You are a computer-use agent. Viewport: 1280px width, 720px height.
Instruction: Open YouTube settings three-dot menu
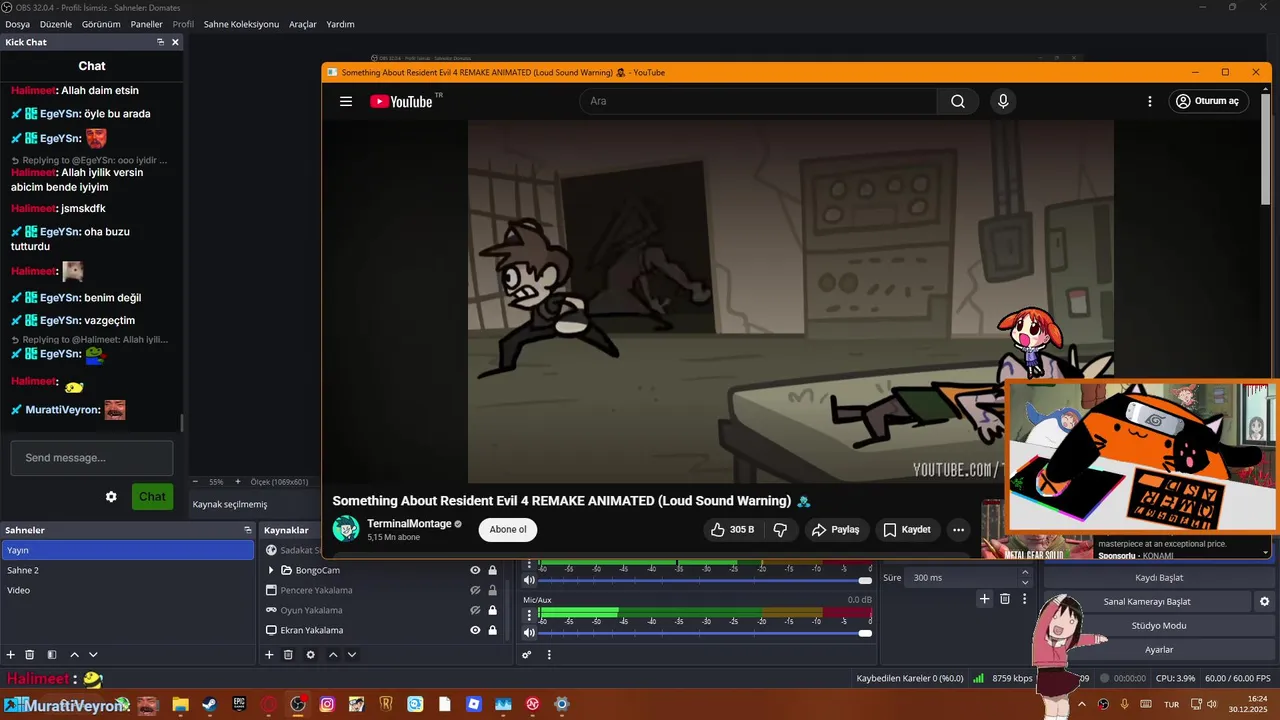tap(1150, 101)
